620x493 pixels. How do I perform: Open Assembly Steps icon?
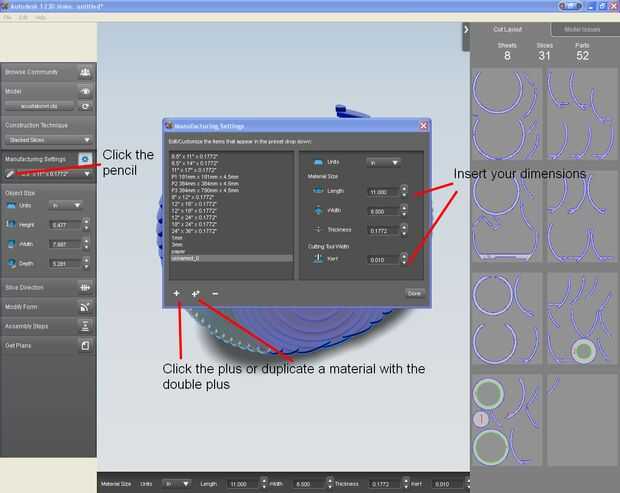coord(85,326)
